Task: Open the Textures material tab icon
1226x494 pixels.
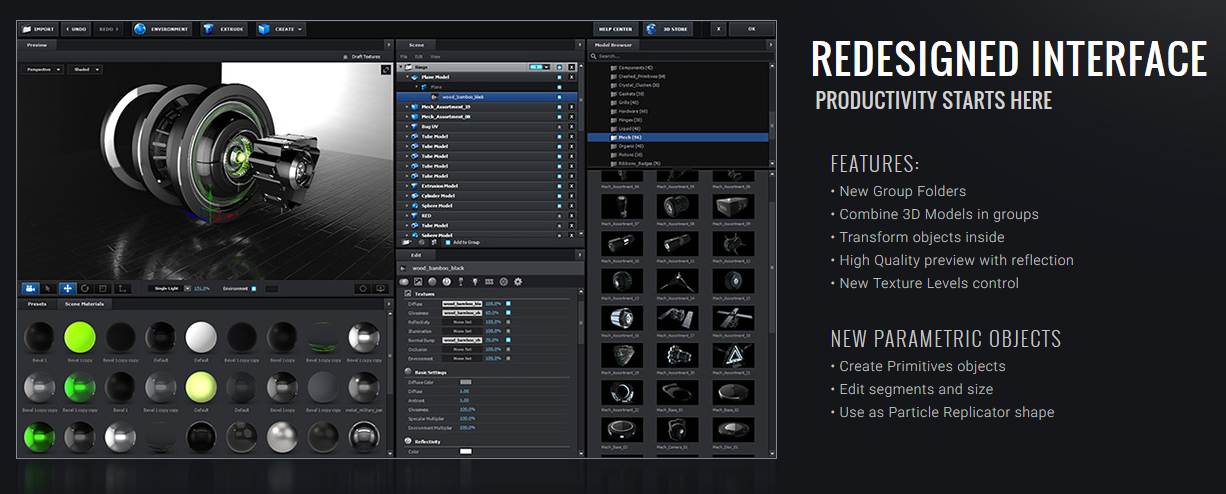Action: (417, 282)
